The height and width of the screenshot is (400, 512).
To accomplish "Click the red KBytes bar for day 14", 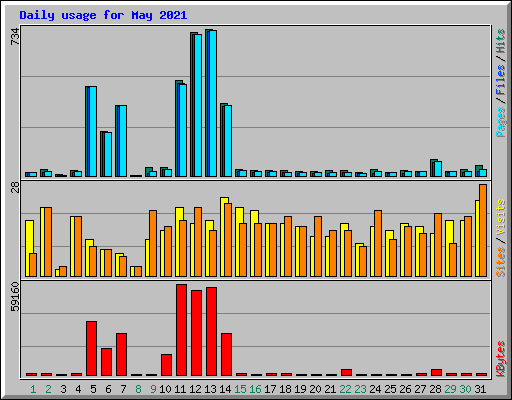I will [x=226, y=354].
